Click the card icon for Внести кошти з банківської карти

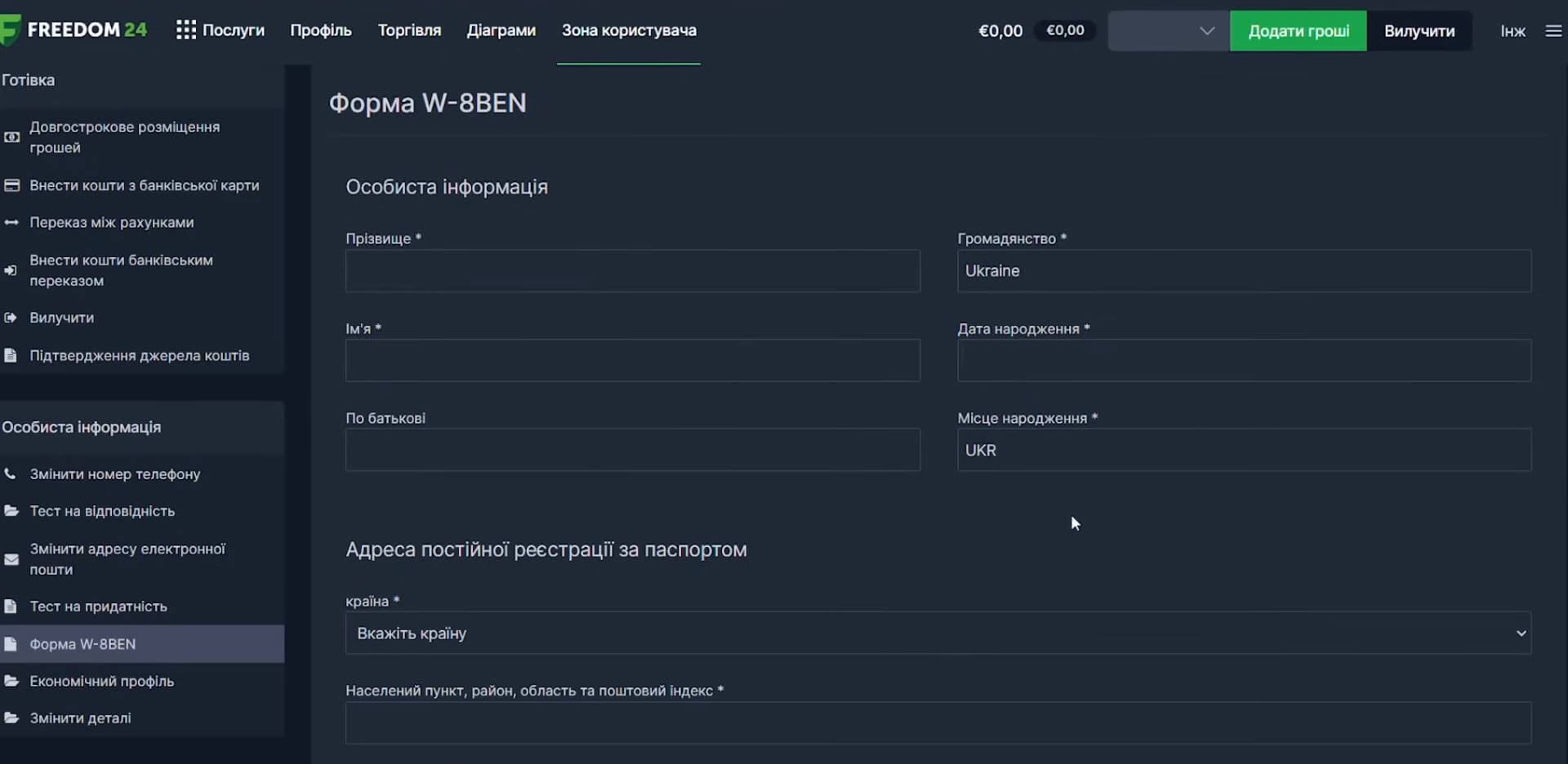click(x=11, y=185)
